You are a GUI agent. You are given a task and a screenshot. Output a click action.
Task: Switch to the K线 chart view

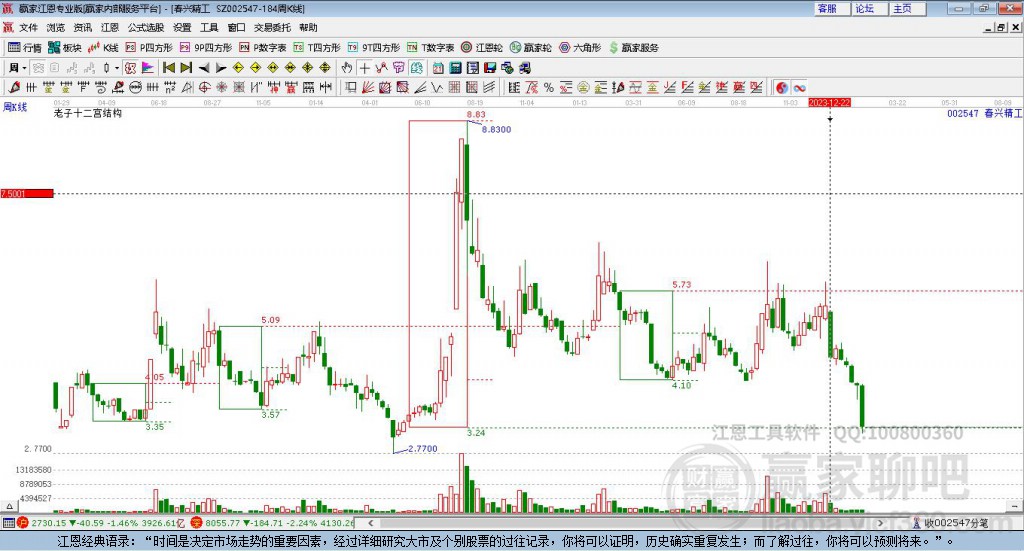pos(103,48)
